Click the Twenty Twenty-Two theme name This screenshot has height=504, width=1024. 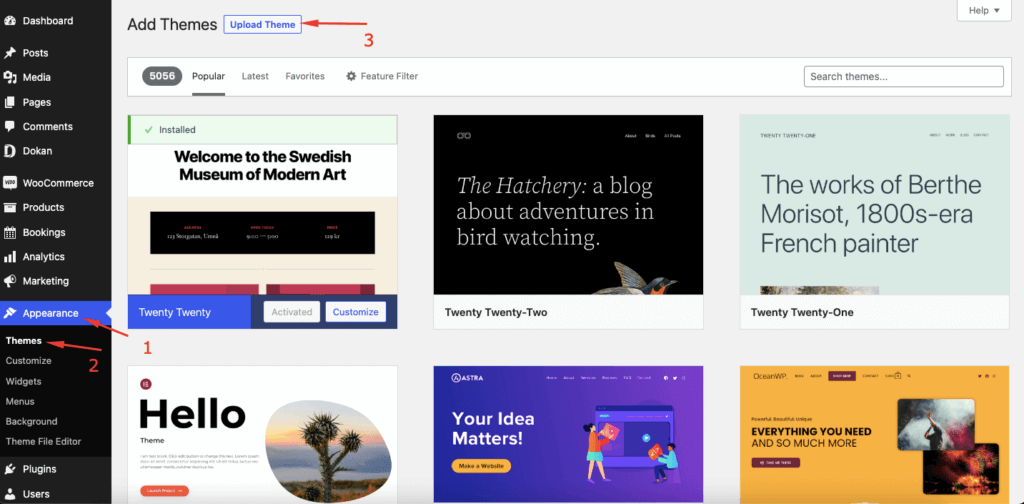coord(496,313)
